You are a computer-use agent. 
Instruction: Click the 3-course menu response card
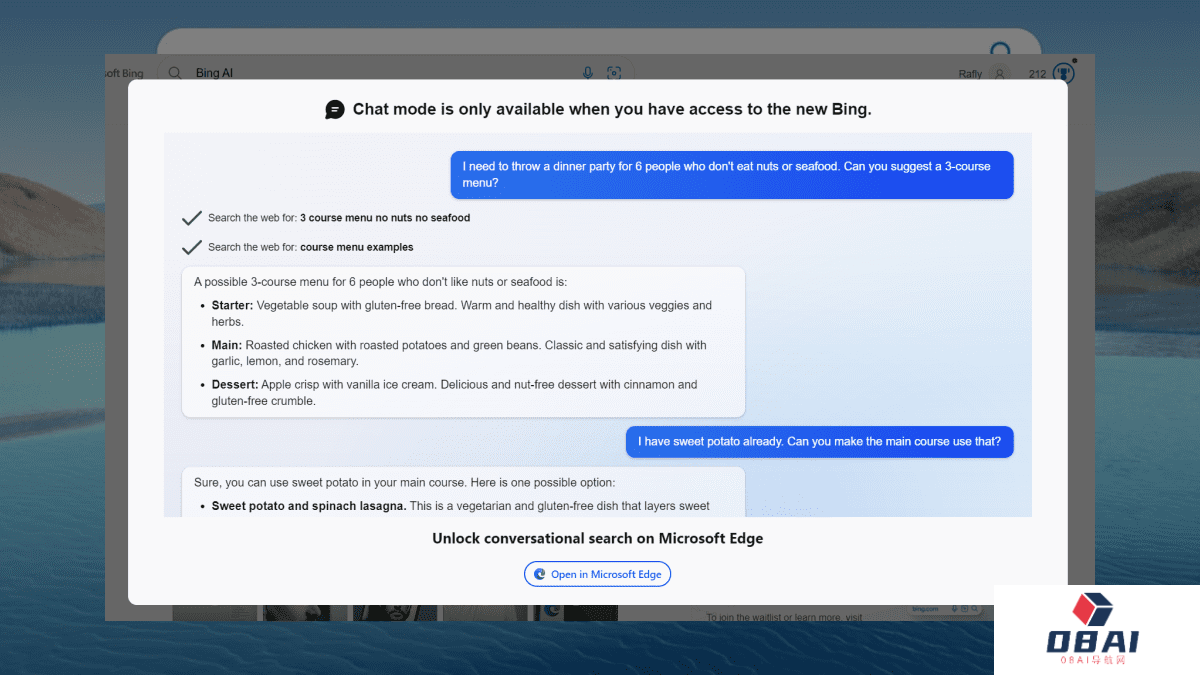pos(463,341)
